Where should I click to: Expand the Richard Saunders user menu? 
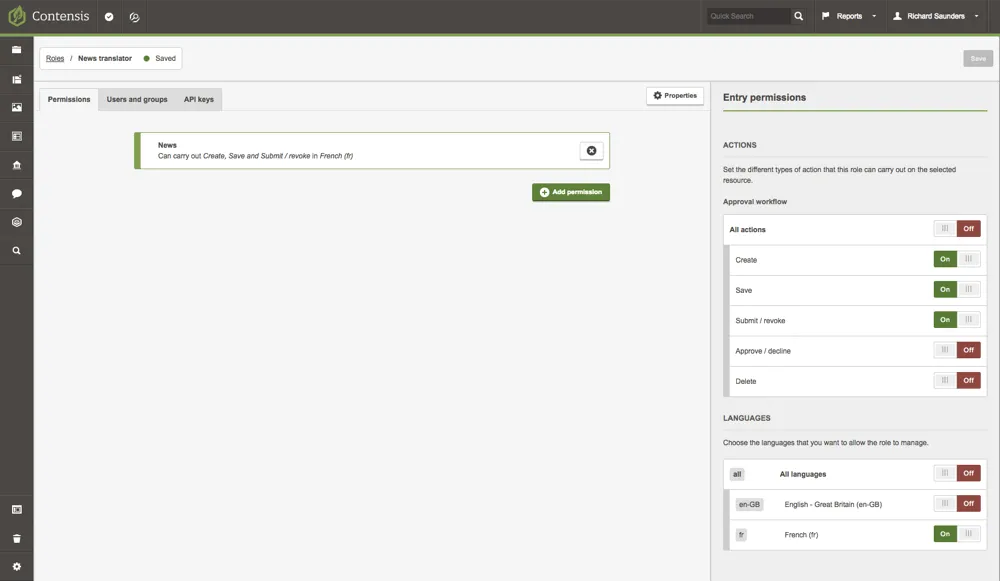[x=936, y=16]
